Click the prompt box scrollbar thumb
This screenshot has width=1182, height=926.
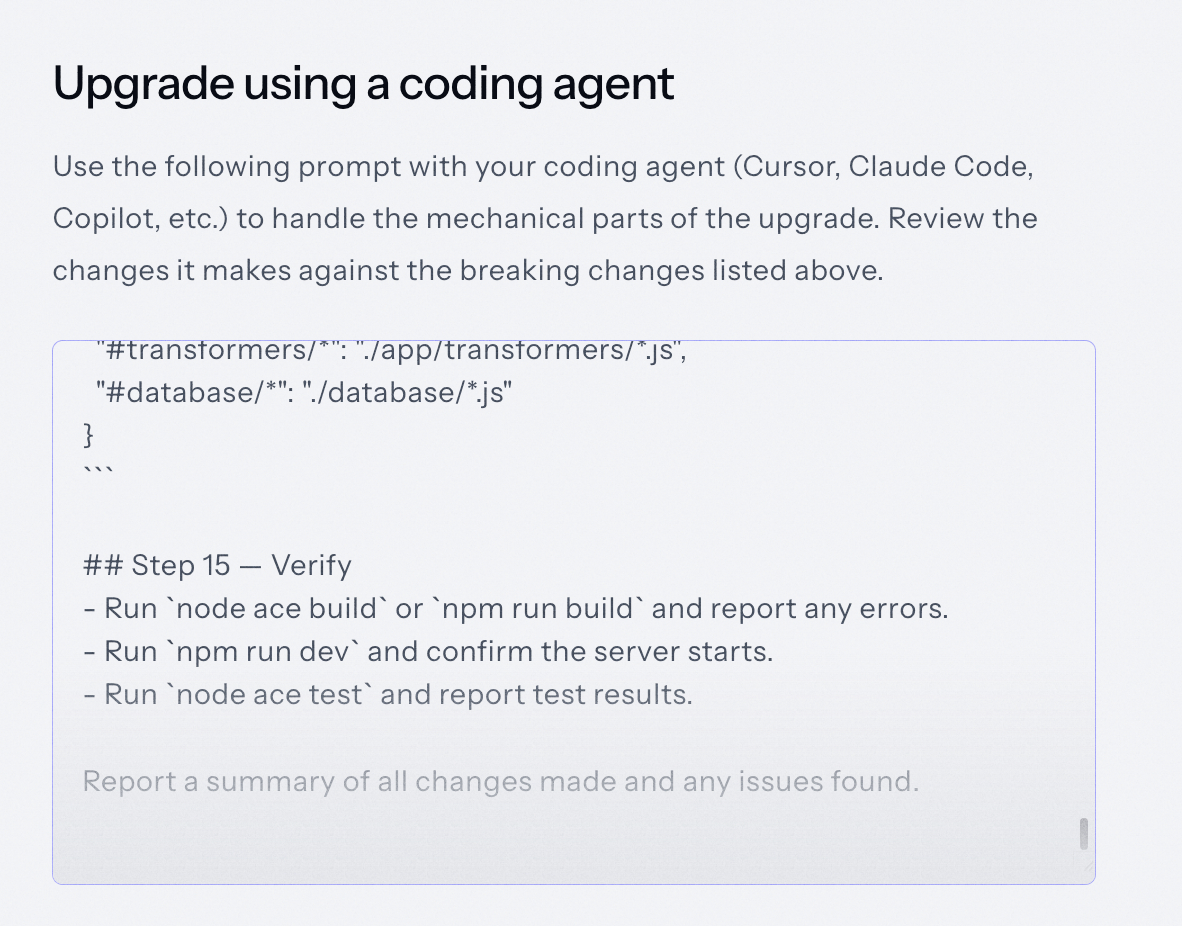(1084, 833)
